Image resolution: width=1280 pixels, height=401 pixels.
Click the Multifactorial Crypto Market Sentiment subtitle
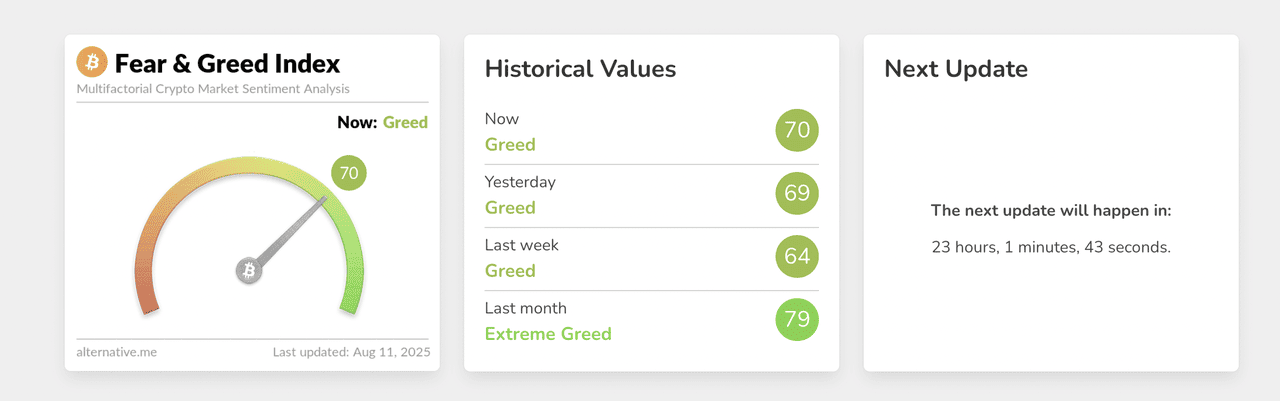click(213, 89)
